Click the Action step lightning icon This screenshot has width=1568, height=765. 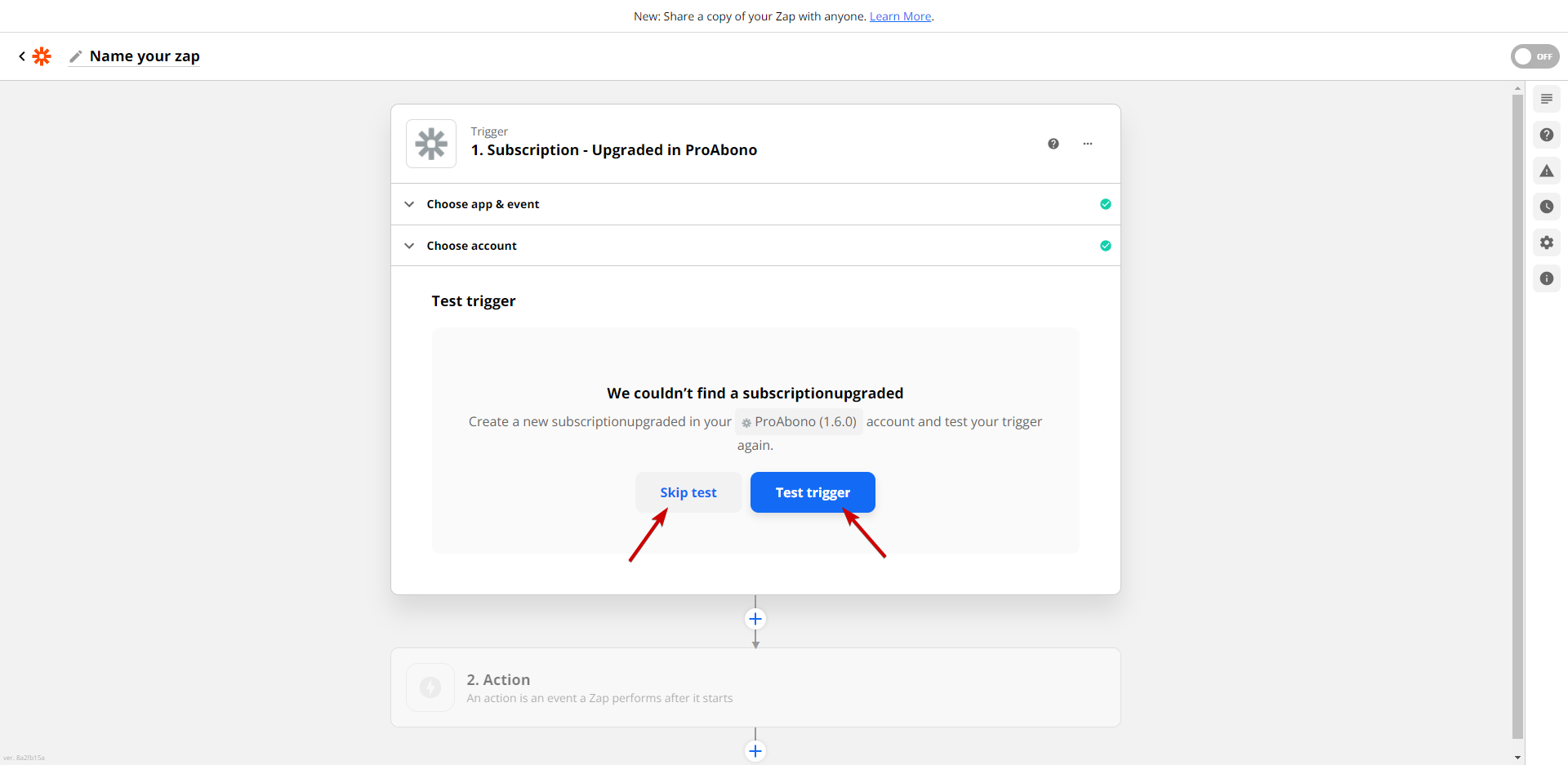click(x=430, y=687)
